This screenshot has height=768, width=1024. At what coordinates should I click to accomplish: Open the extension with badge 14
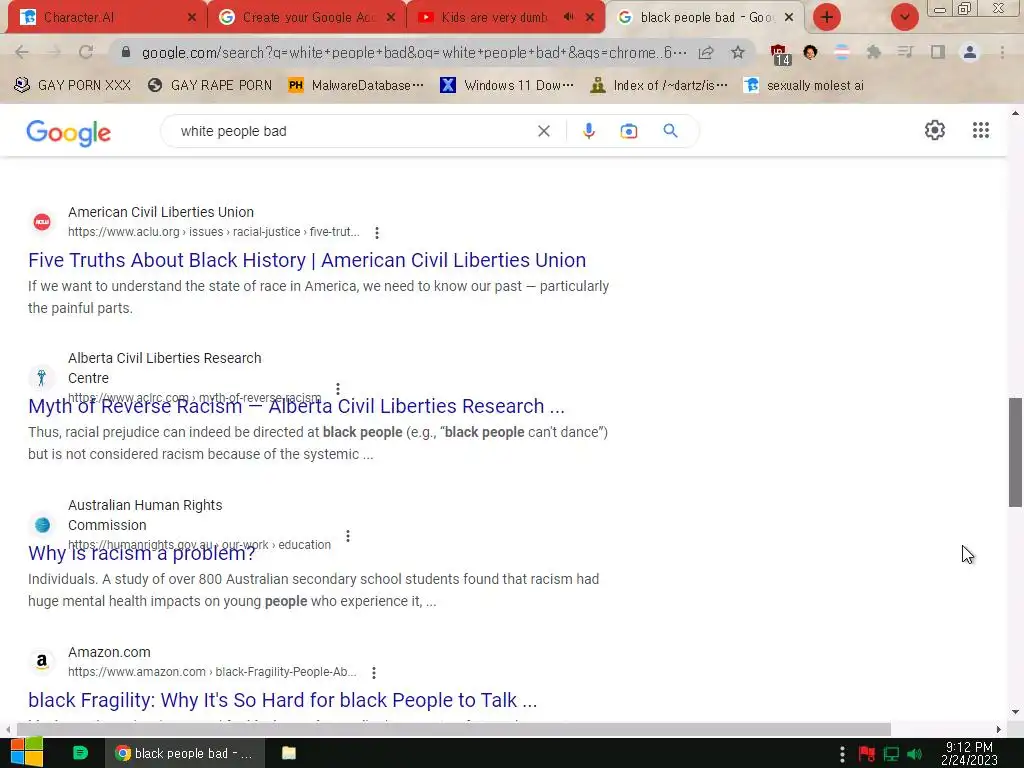pos(780,54)
